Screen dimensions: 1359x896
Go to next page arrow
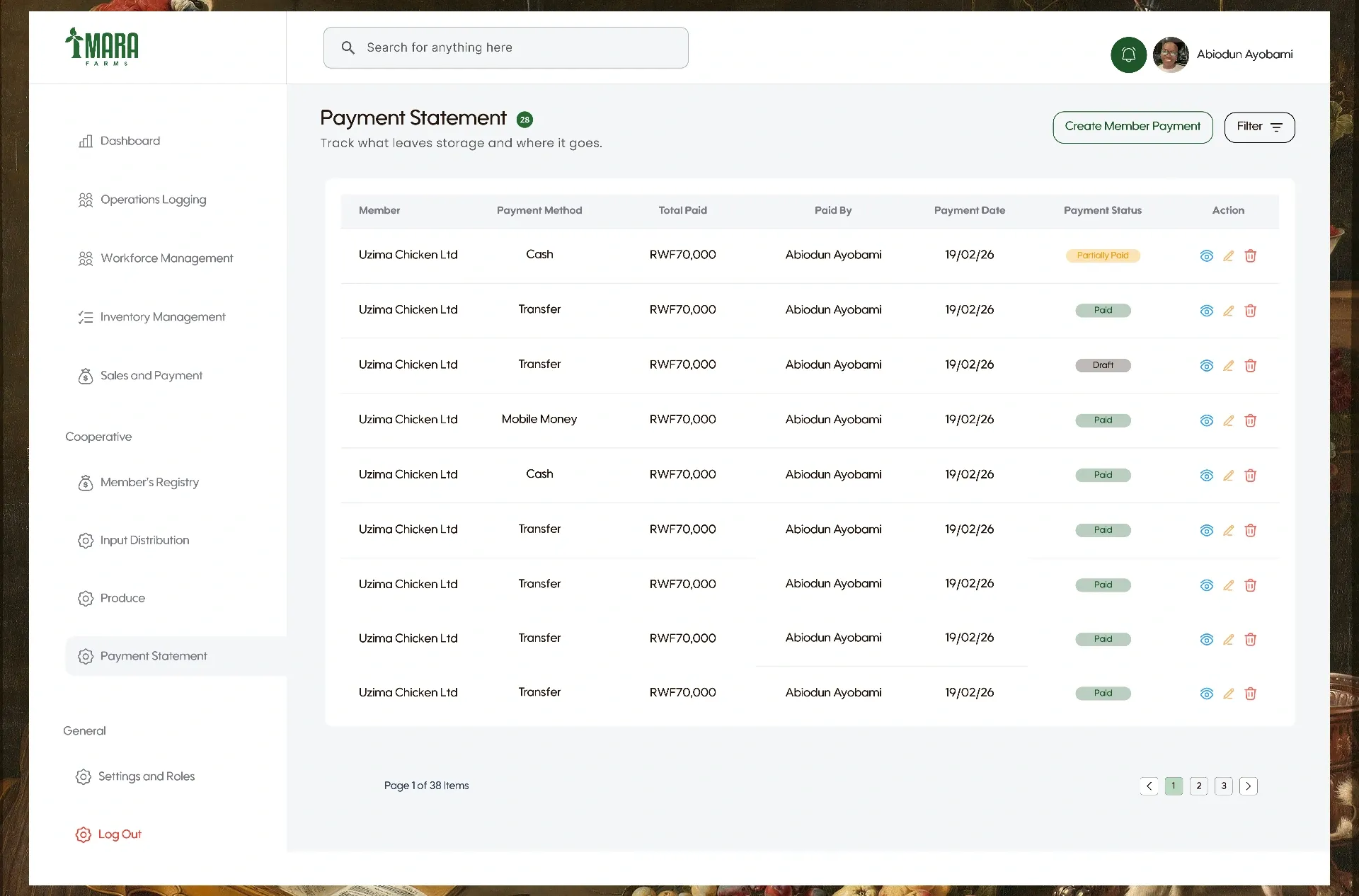pos(1249,786)
